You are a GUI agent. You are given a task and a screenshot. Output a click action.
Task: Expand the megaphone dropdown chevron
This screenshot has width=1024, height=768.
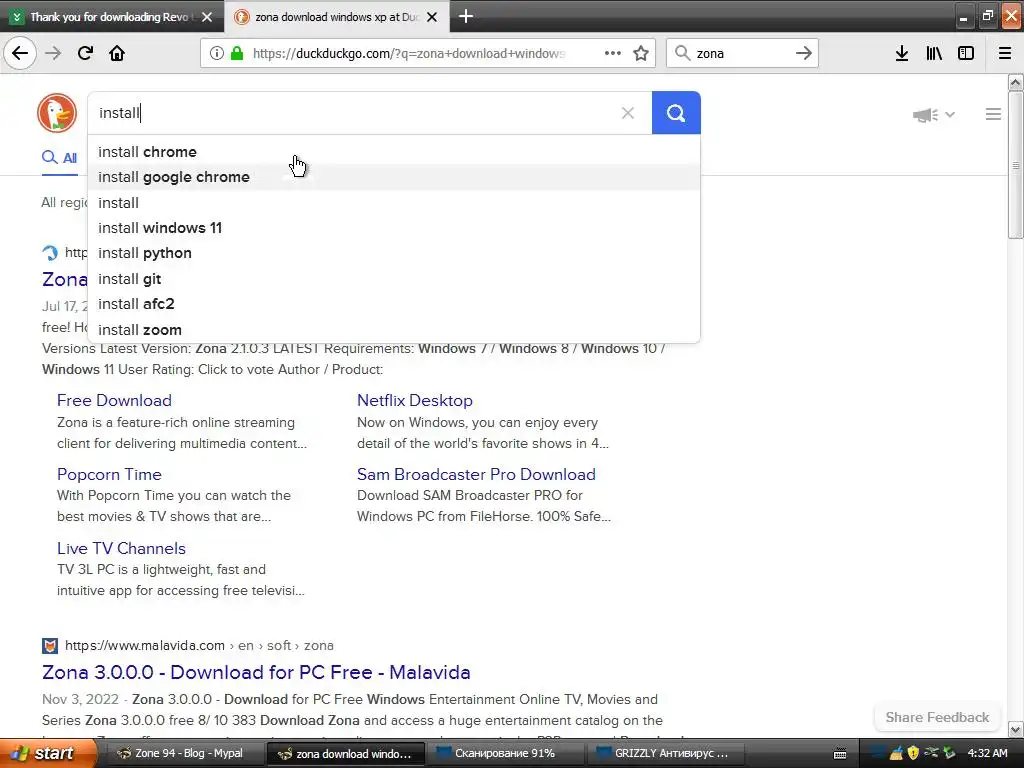click(x=950, y=115)
